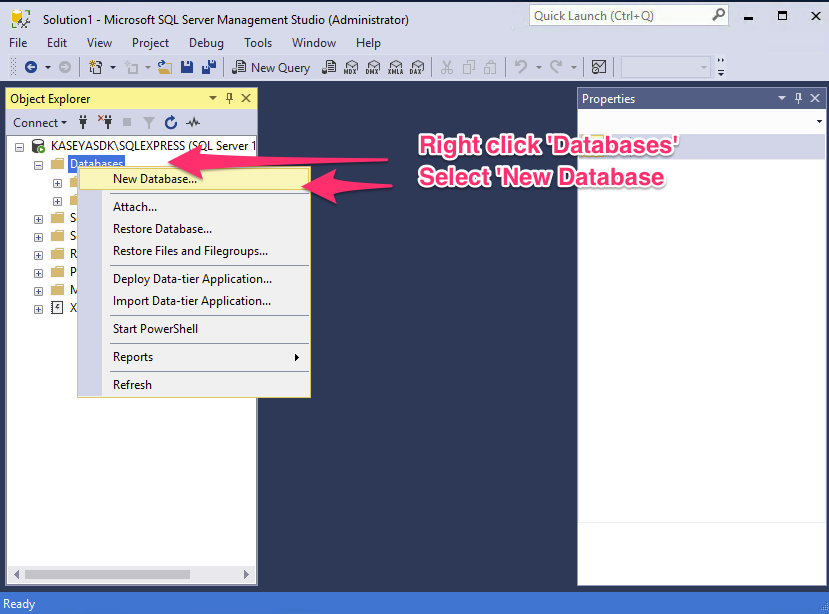Image resolution: width=829 pixels, height=614 pixels.
Task: Open the Help menu
Action: [368, 43]
